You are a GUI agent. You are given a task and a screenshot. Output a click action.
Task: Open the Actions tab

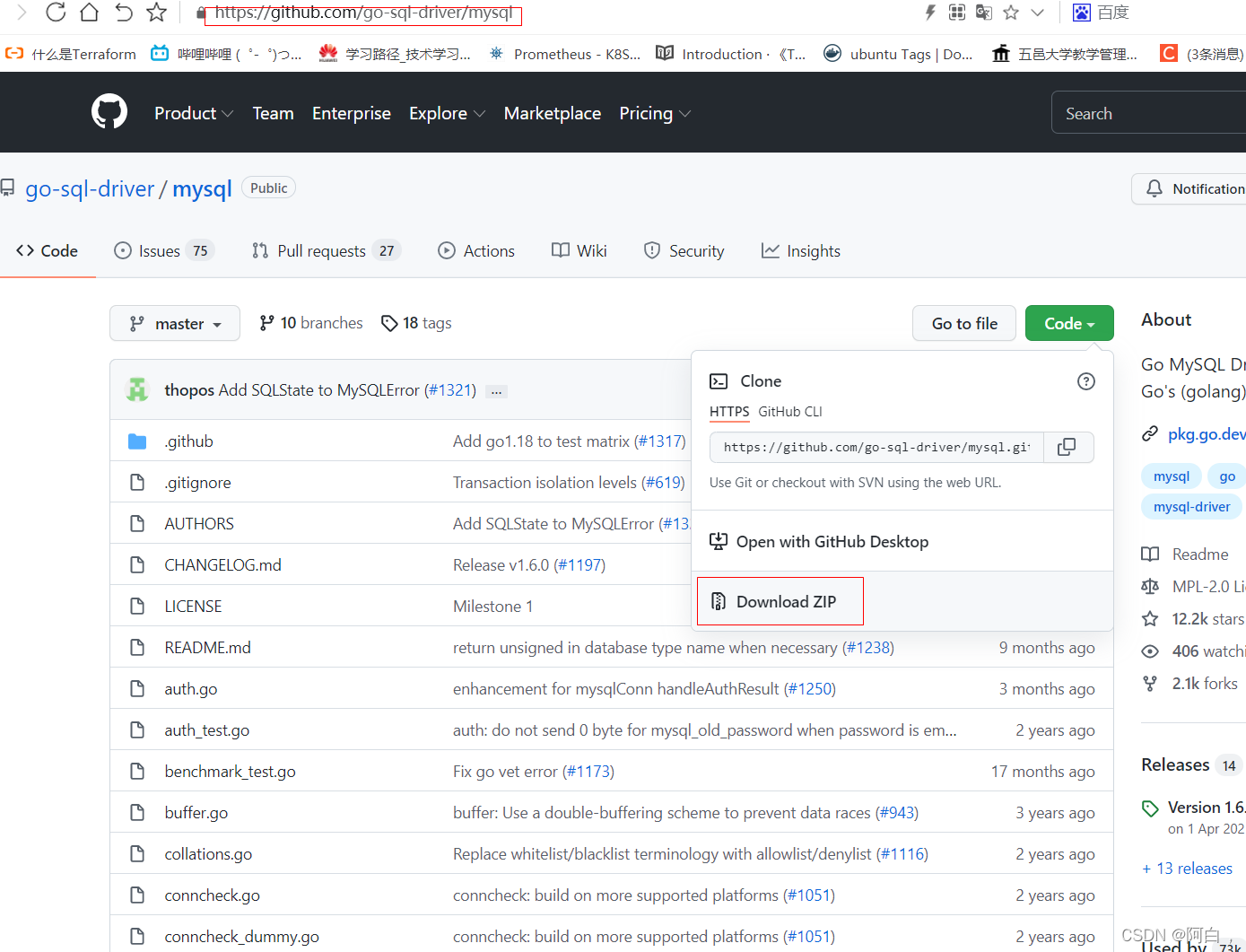pyautogui.click(x=476, y=251)
